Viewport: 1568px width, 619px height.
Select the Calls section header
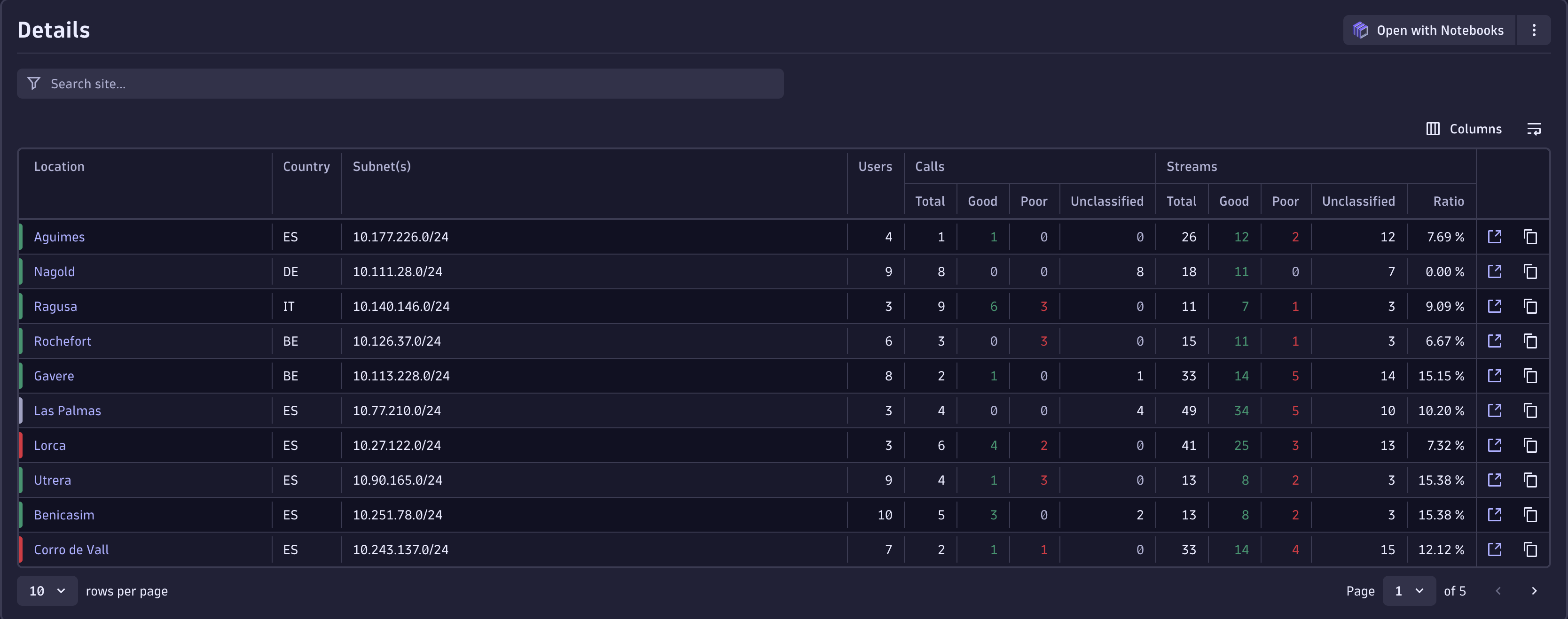pyautogui.click(x=930, y=166)
